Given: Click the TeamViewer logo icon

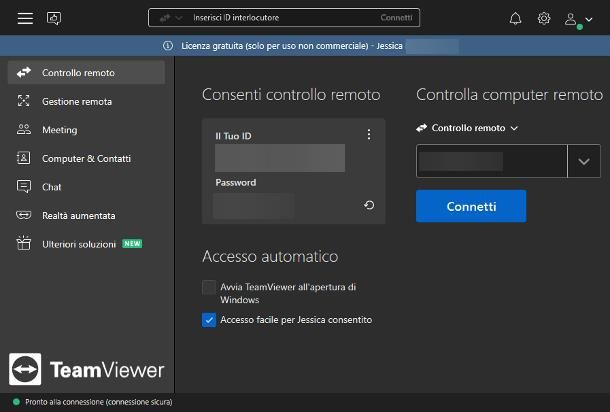Looking at the screenshot, I should pos(25,369).
